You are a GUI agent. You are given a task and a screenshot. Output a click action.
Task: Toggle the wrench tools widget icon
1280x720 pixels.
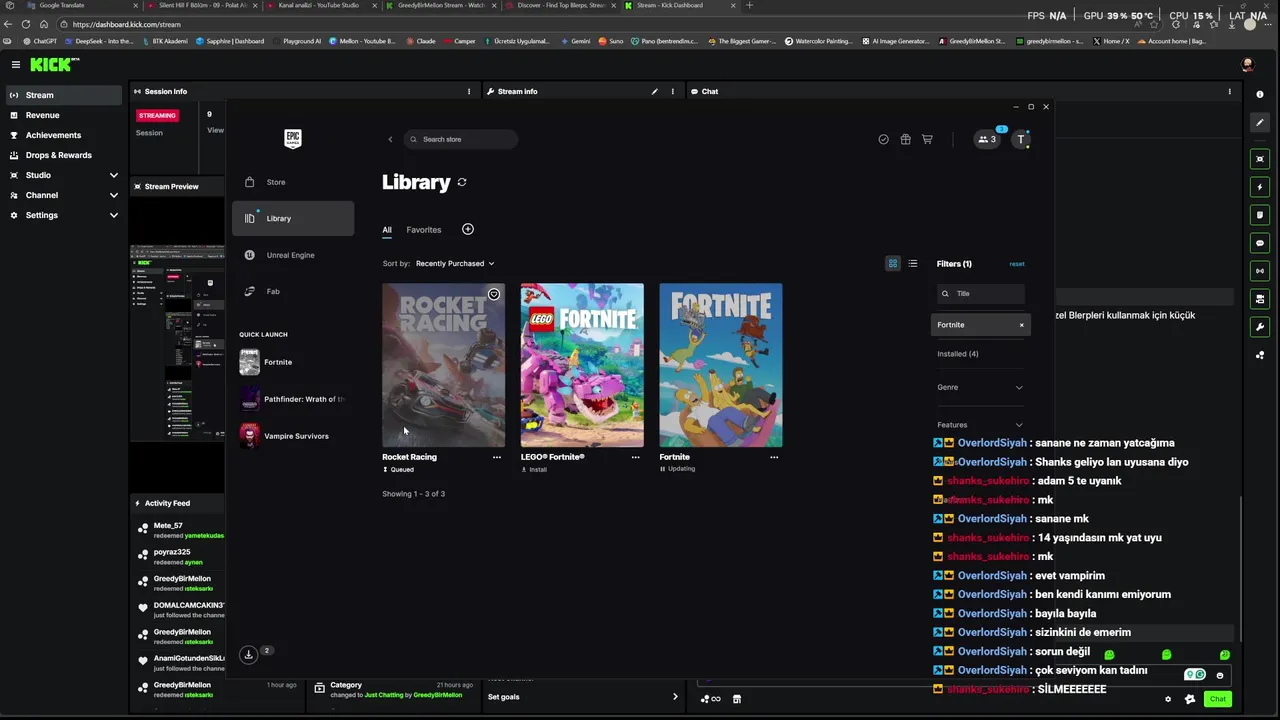click(x=1260, y=327)
